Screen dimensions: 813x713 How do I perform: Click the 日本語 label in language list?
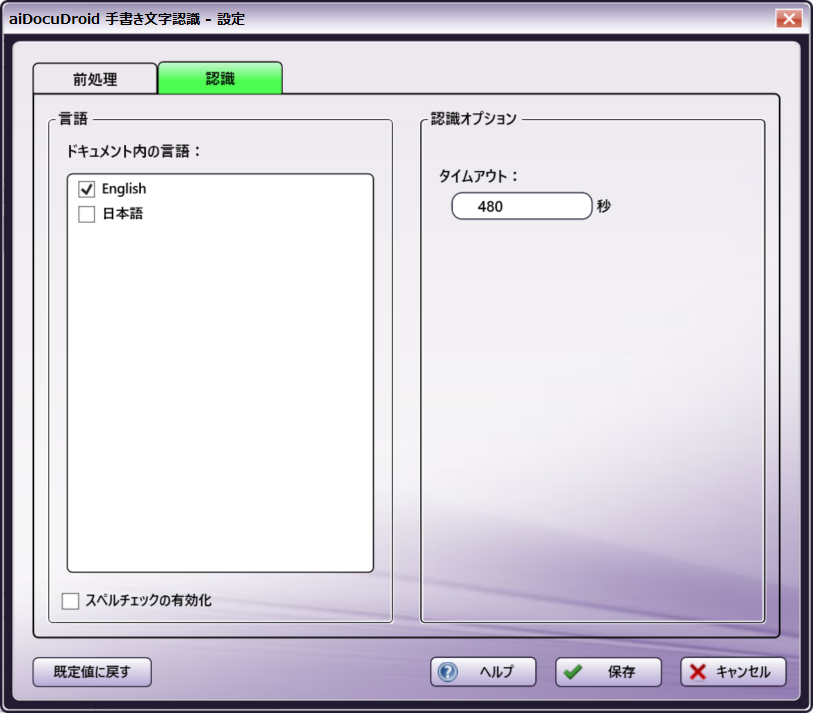point(123,214)
